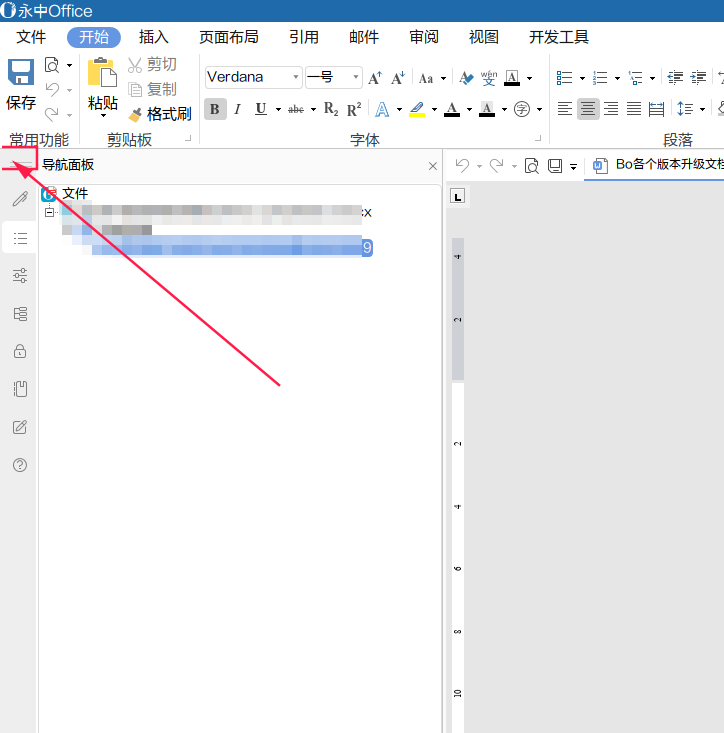Expand the Paste options arrow
724x733 pixels.
click(x=103, y=115)
